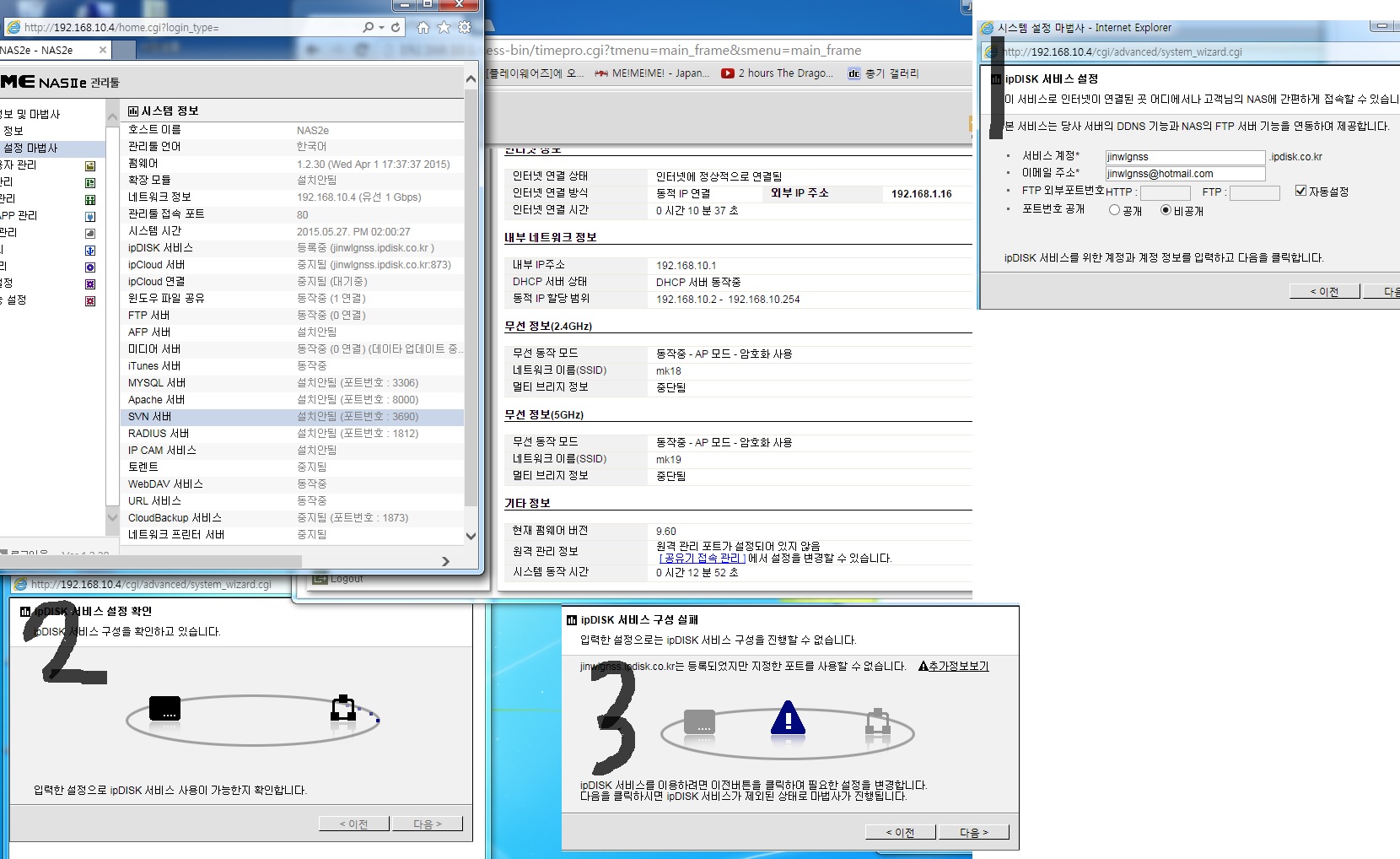
Task: Open a new tab beside NAS2e tab
Action: (123, 51)
